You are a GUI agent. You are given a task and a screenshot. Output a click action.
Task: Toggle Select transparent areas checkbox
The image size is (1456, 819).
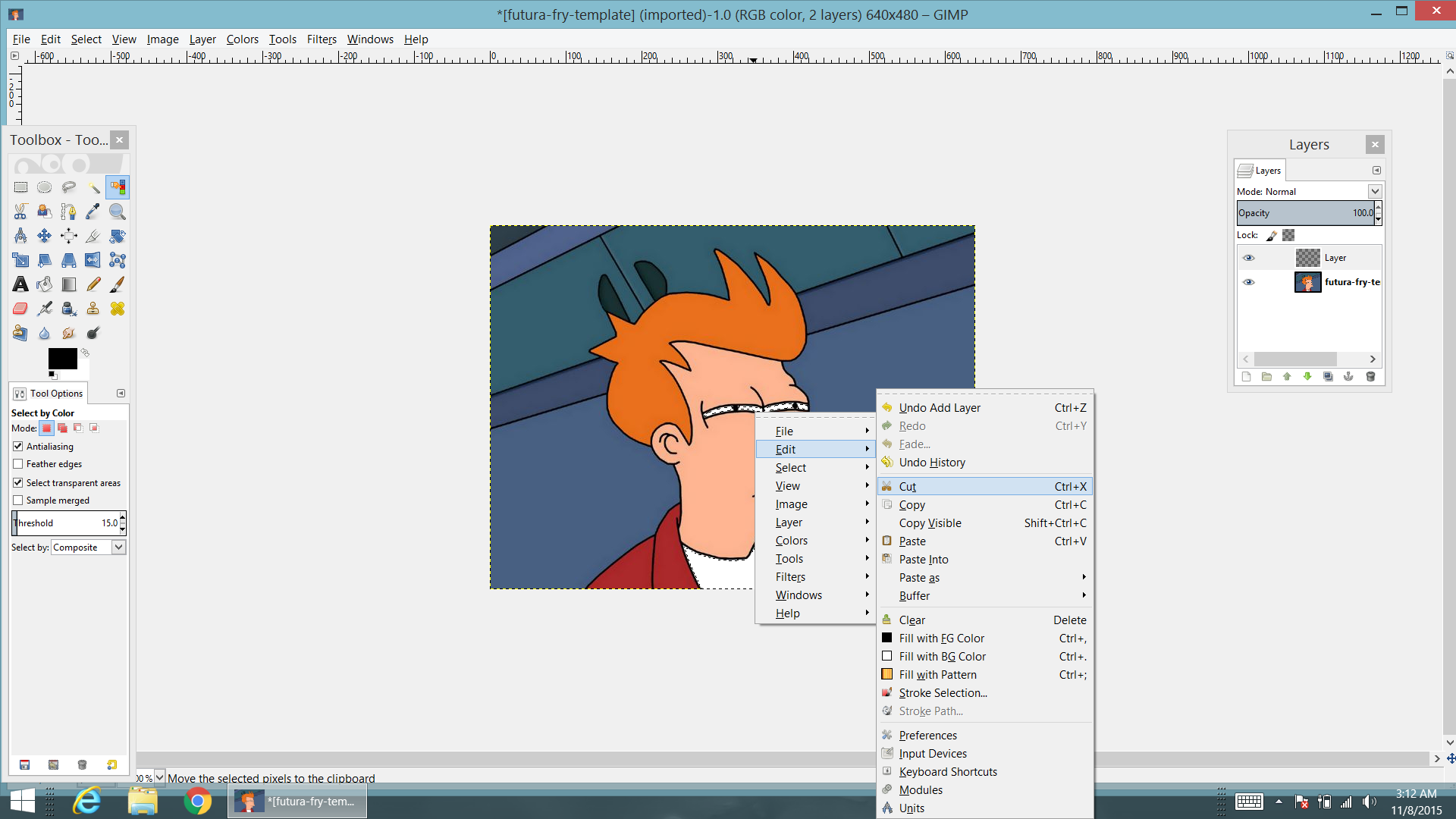coord(18,483)
